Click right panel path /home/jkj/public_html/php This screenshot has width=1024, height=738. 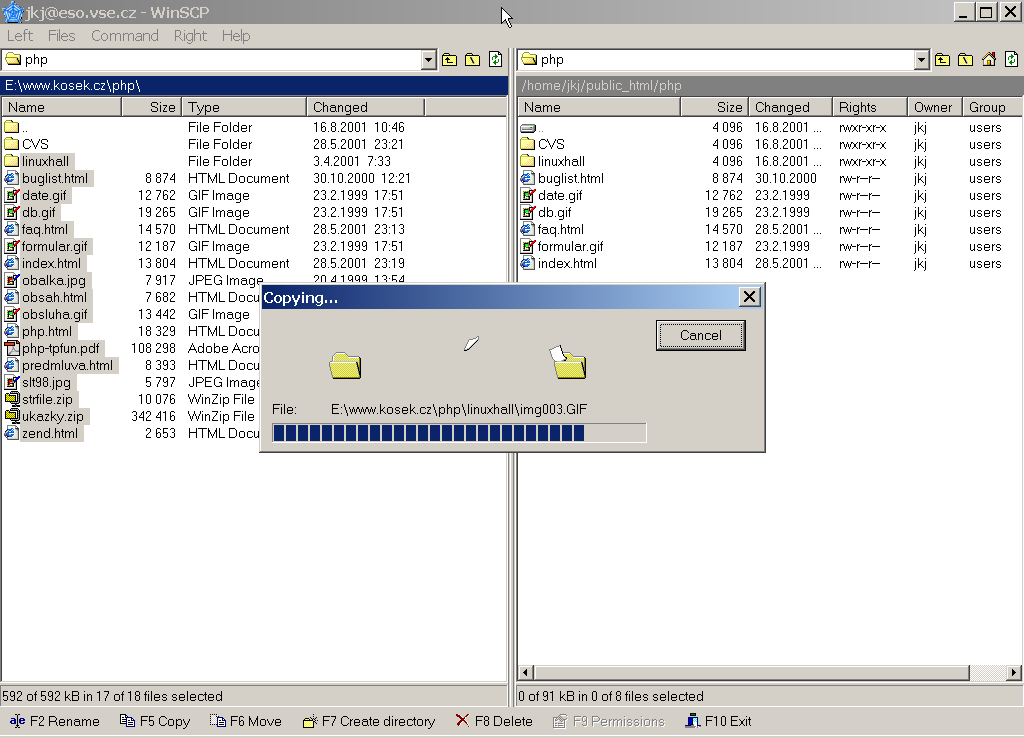[601, 86]
